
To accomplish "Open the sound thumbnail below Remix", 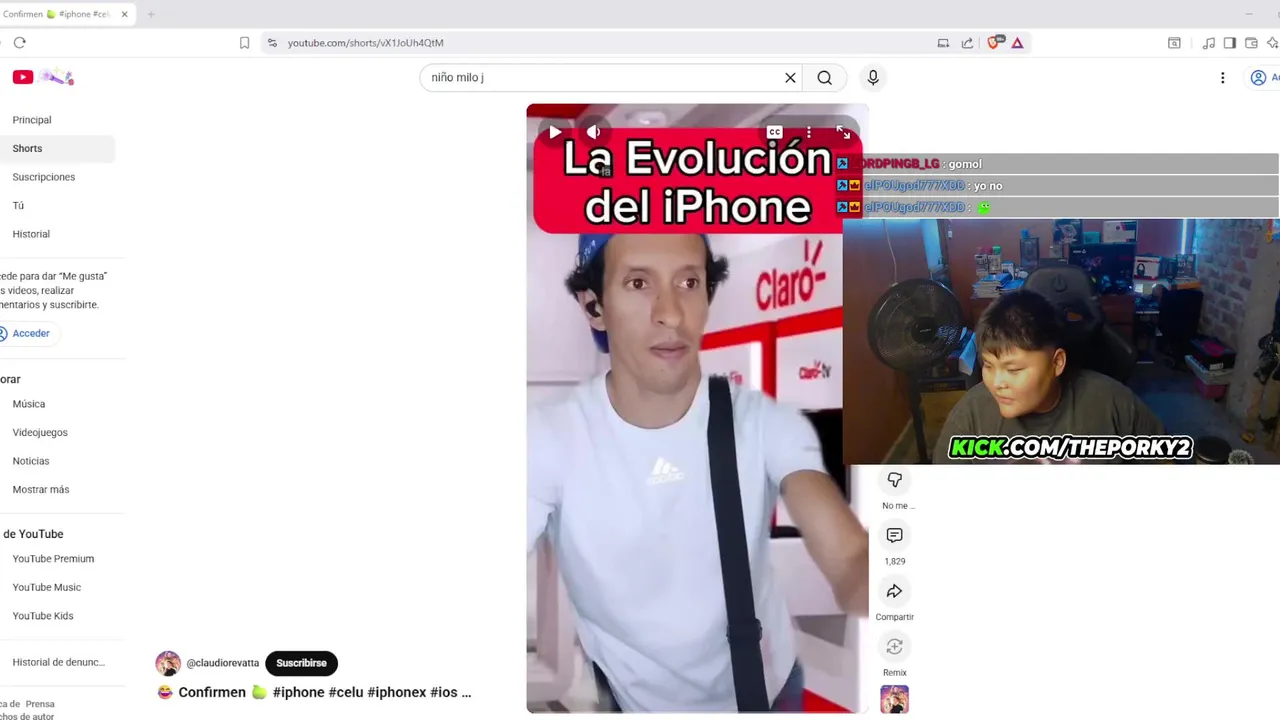I will (x=895, y=699).
